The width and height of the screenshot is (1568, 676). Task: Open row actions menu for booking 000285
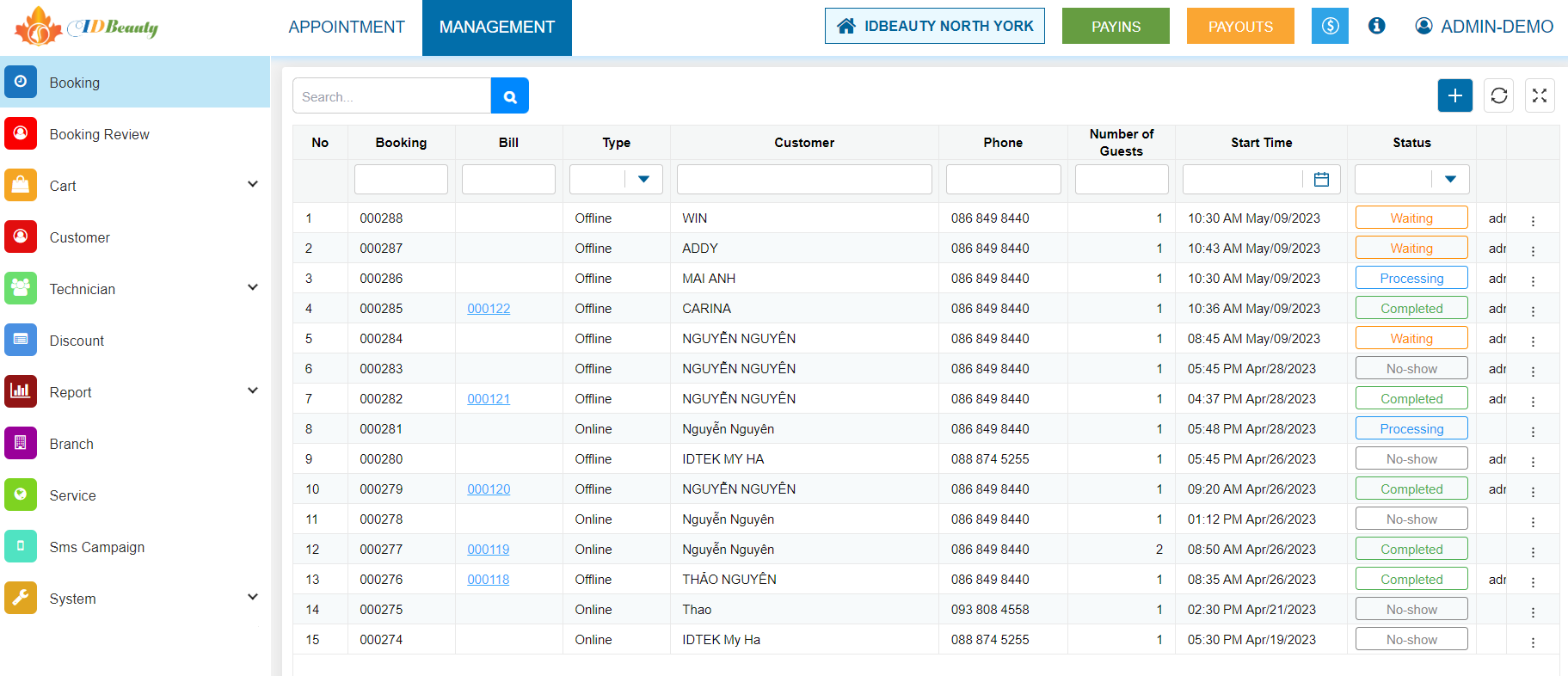(1533, 310)
